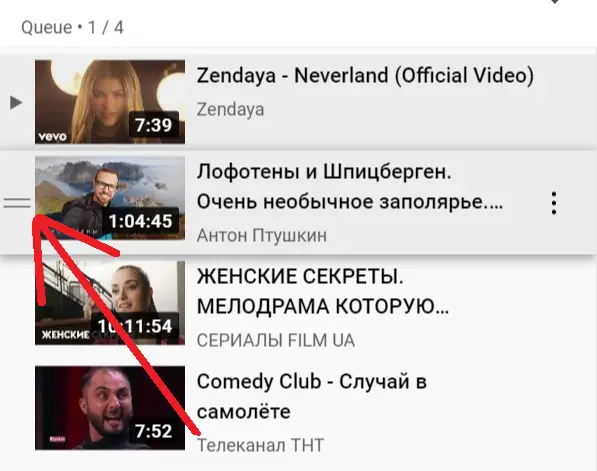Open the ЖЕНСКИЕ СЕКРЕТЫ video thumbnail

tap(110, 303)
